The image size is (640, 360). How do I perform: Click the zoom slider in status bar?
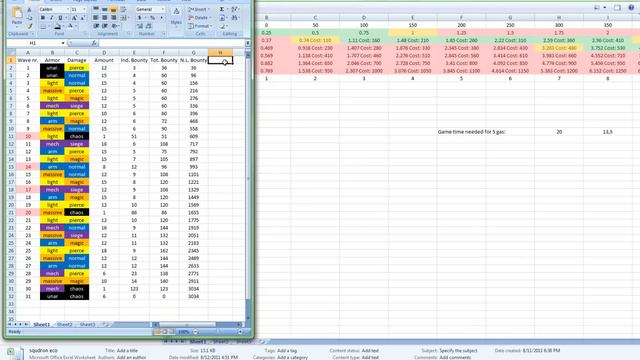218,332
